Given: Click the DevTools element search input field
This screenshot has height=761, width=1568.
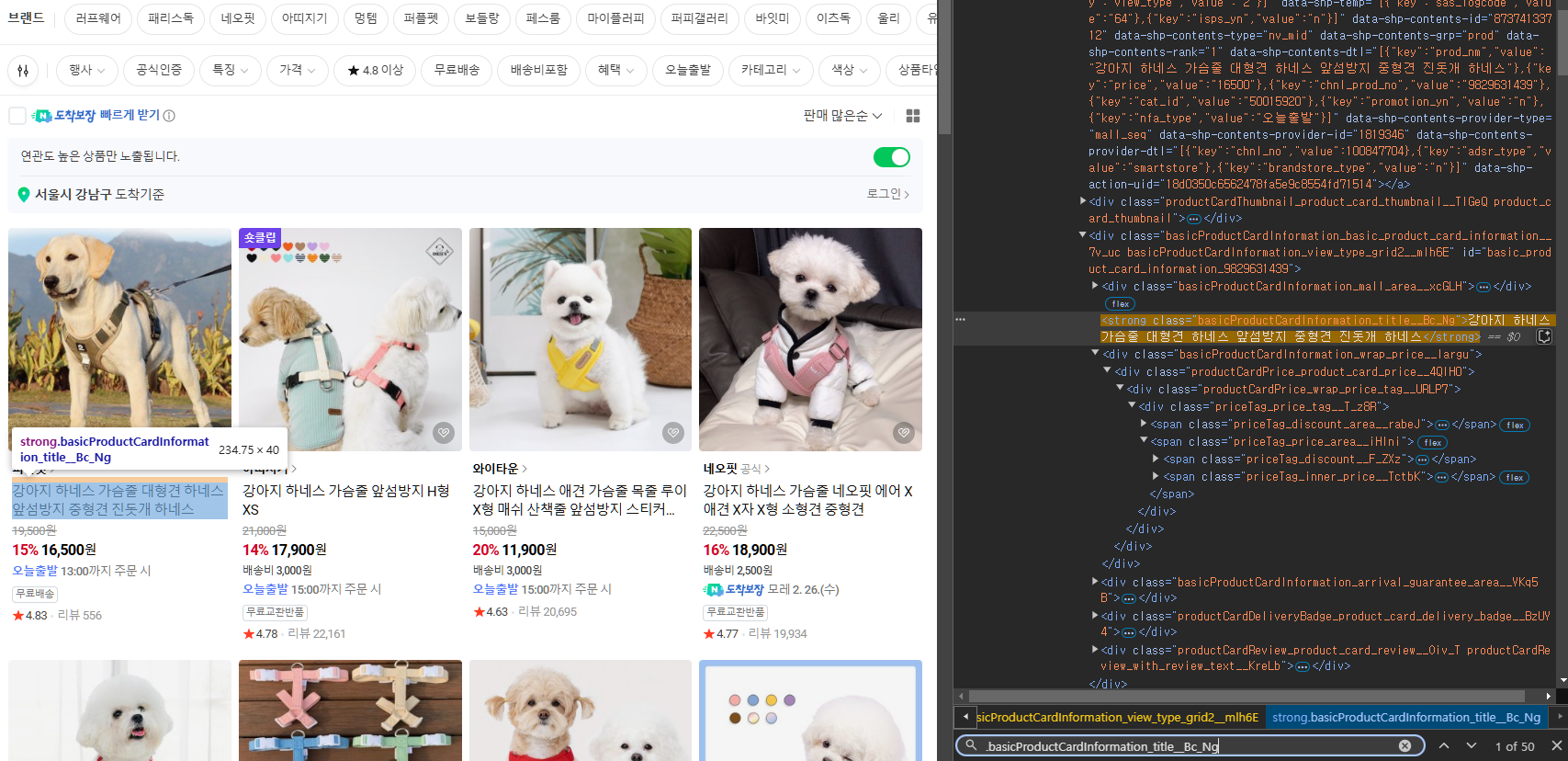Looking at the screenshot, I should tap(1188, 746).
